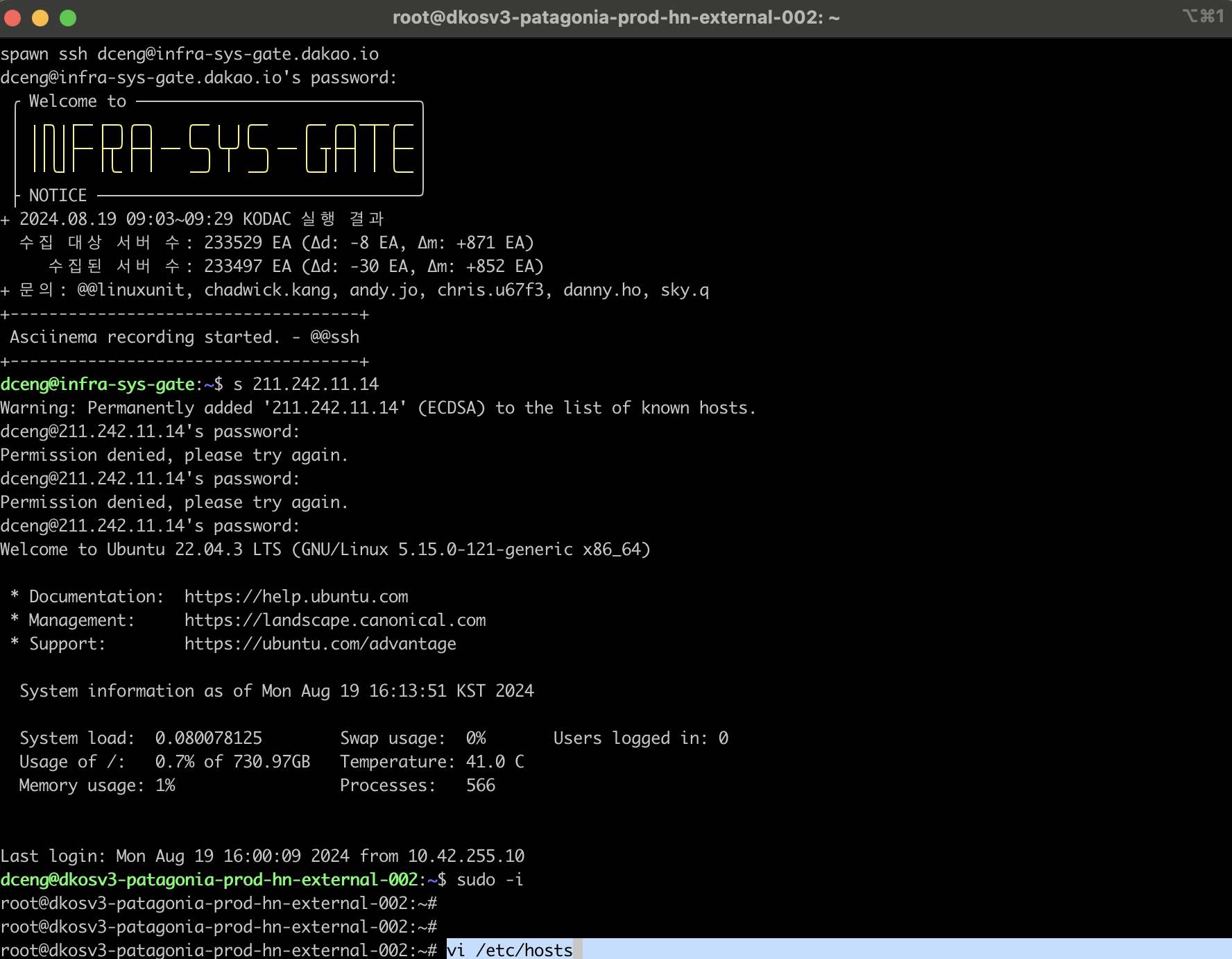
Task: Click the 'Welcome to' banner label
Action: coord(78,101)
